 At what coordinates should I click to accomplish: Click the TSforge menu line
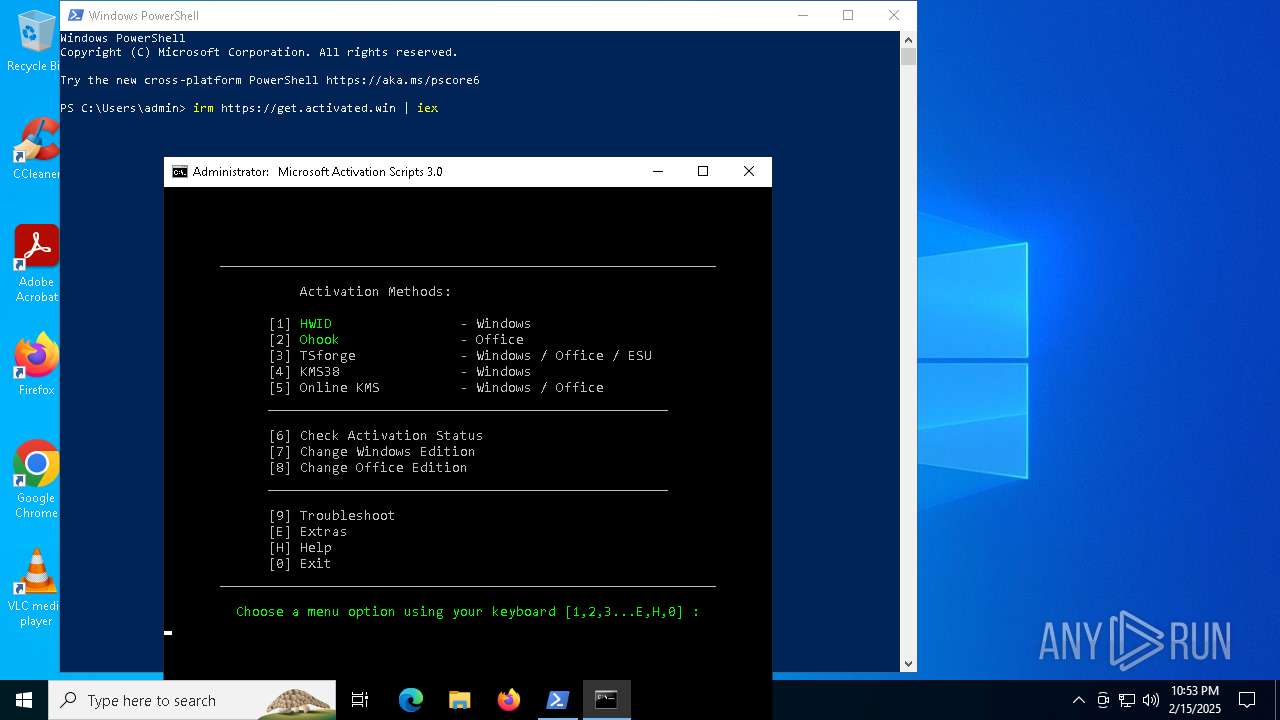pyautogui.click(x=460, y=356)
